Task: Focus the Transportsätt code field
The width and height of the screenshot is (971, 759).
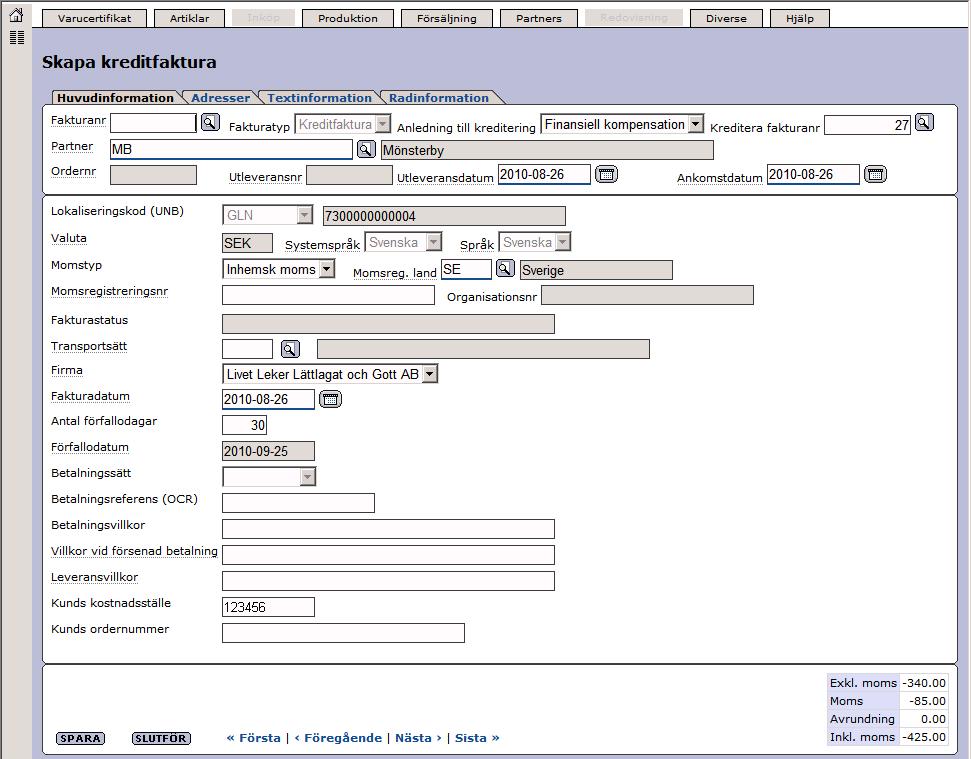Action: [247, 349]
